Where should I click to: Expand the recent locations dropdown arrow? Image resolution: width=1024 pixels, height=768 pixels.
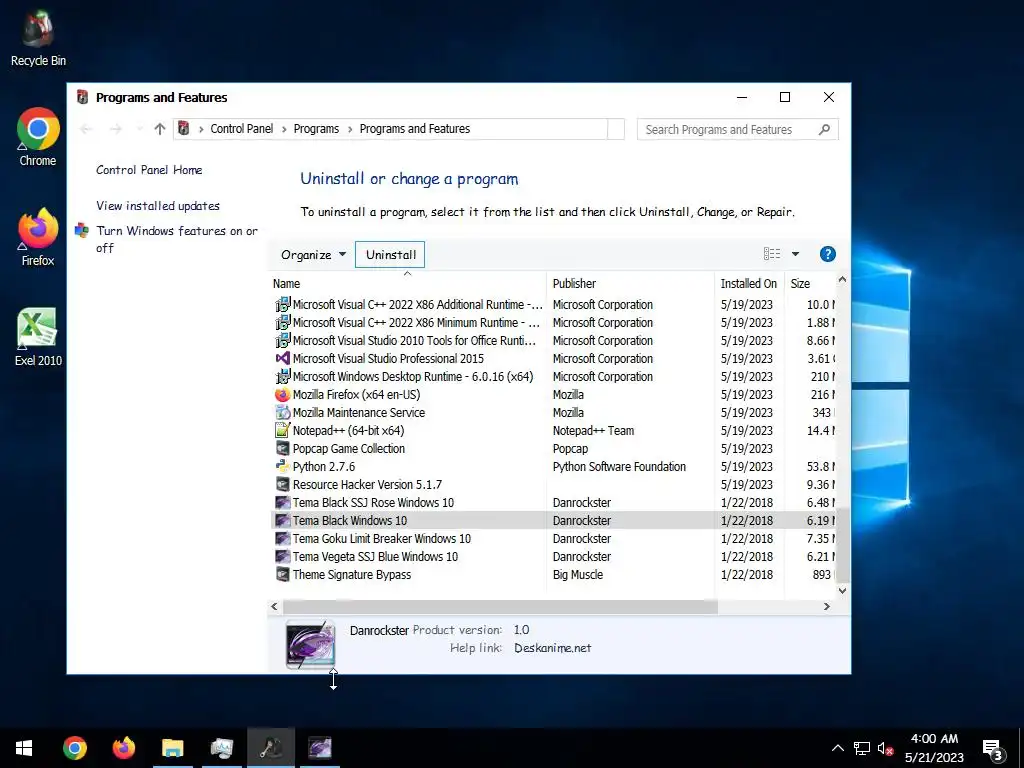pos(139,129)
